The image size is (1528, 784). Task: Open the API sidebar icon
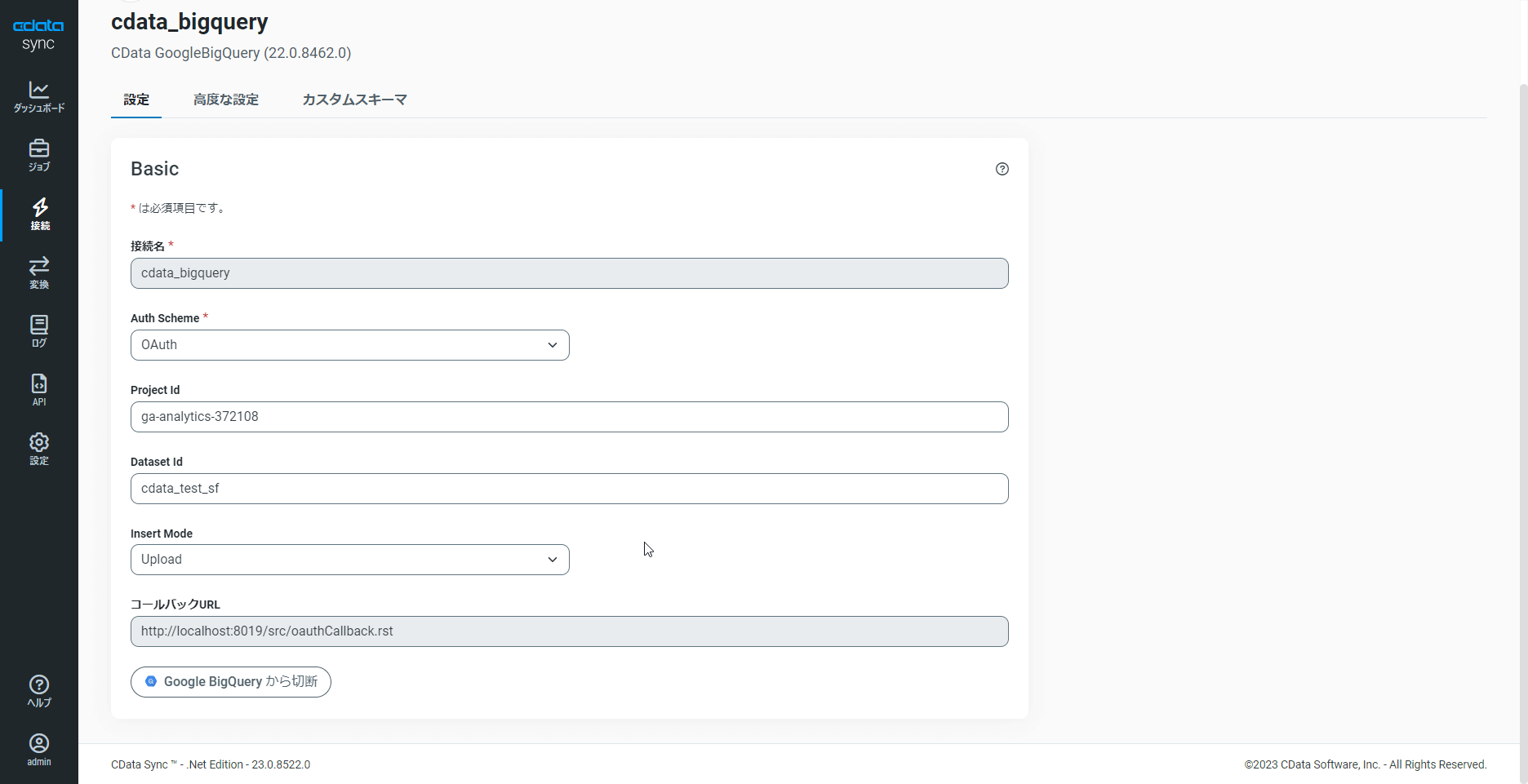(x=39, y=390)
